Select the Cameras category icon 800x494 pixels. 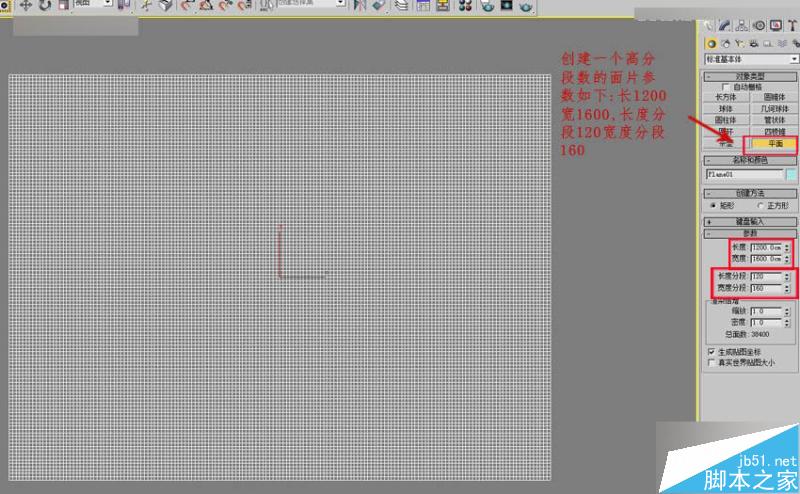click(x=754, y=44)
